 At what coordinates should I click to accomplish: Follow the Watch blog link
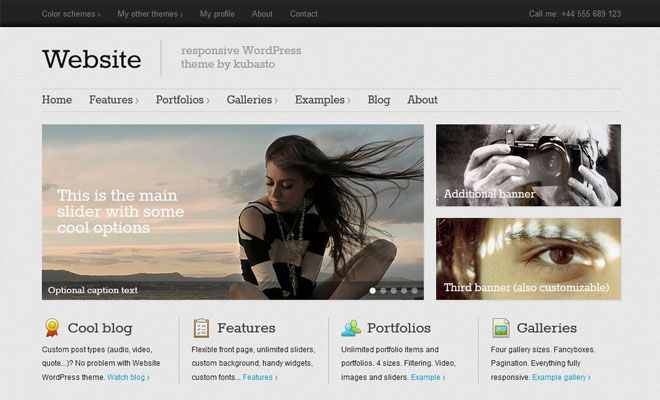128,377
